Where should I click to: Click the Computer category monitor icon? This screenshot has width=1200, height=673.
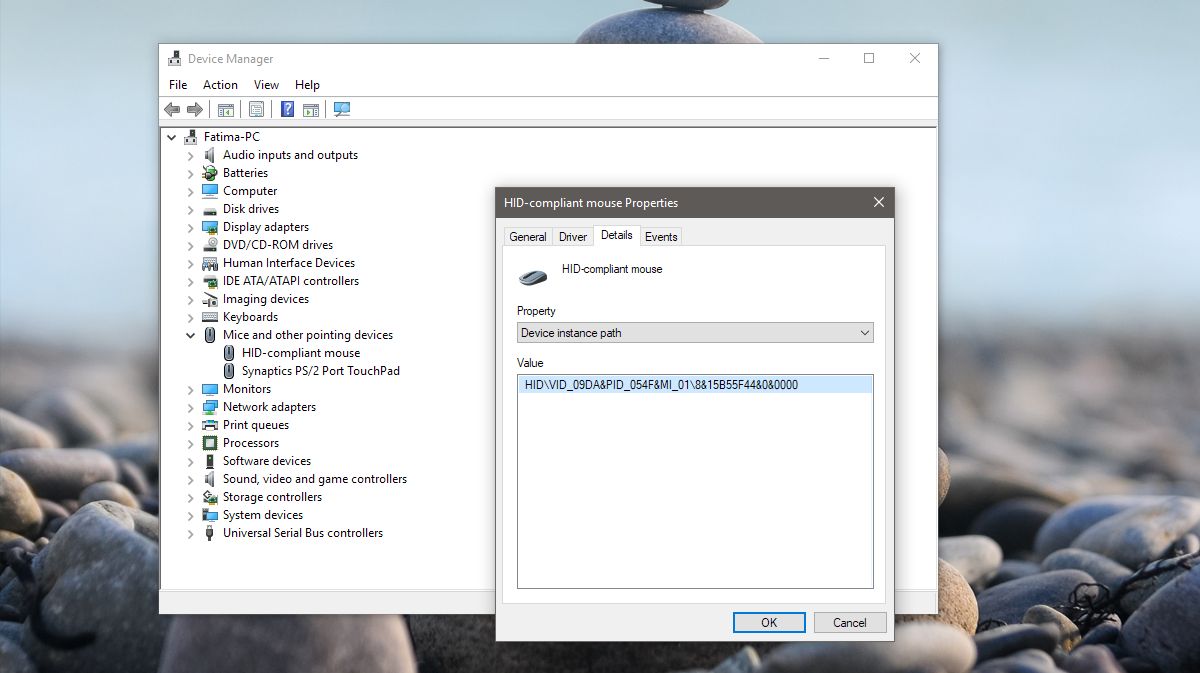(210, 191)
